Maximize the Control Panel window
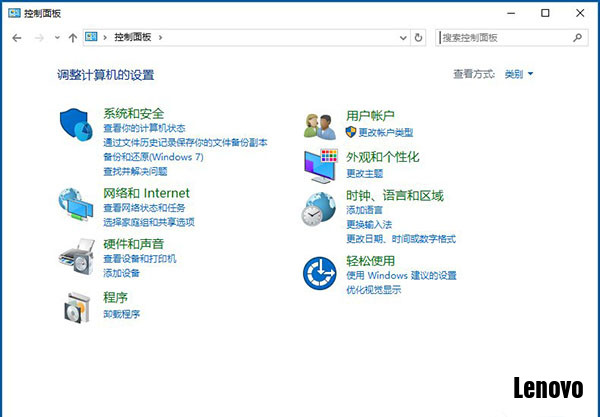 [545, 13]
